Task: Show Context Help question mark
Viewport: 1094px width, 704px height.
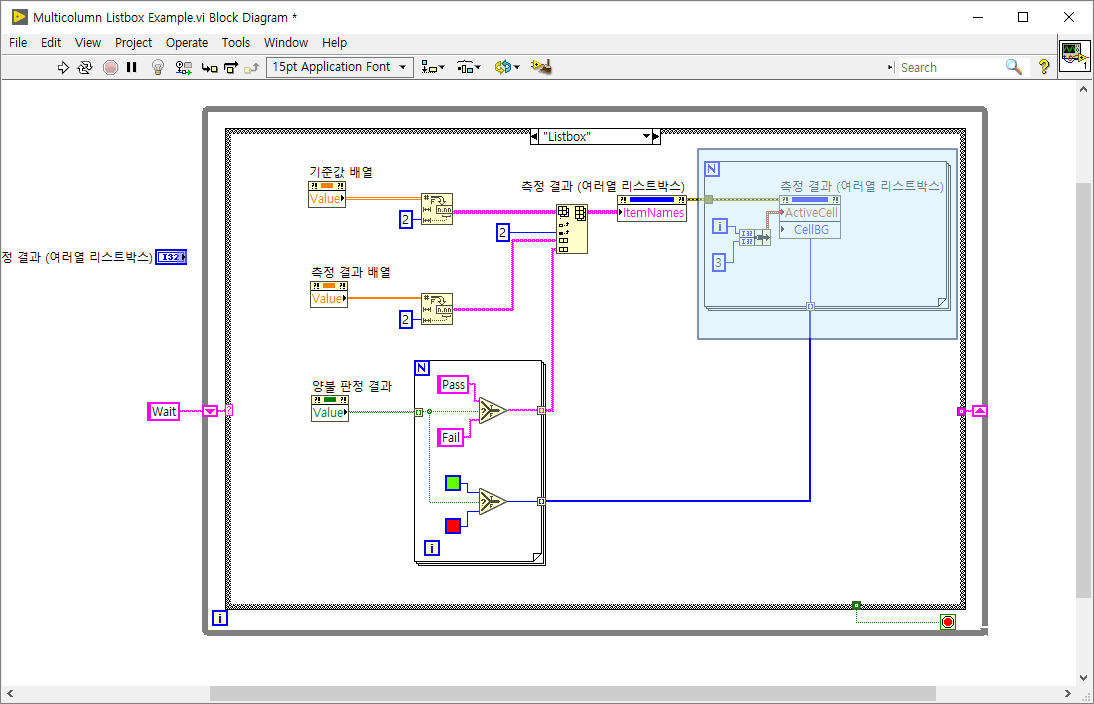Action: [x=1044, y=67]
